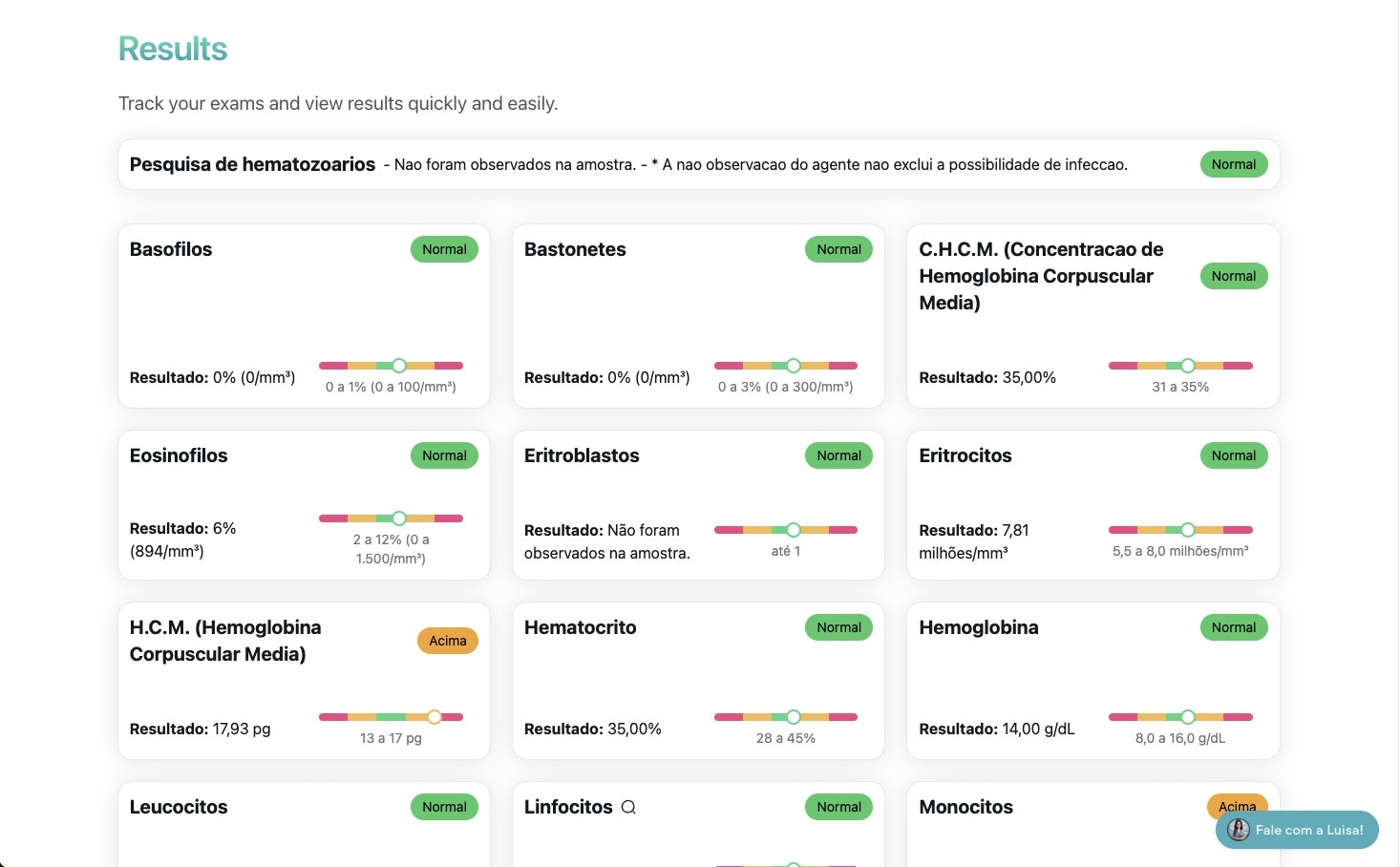Click the H.C.M. range slider marker
This screenshot has height=867, width=1400.
click(x=435, y=717)
